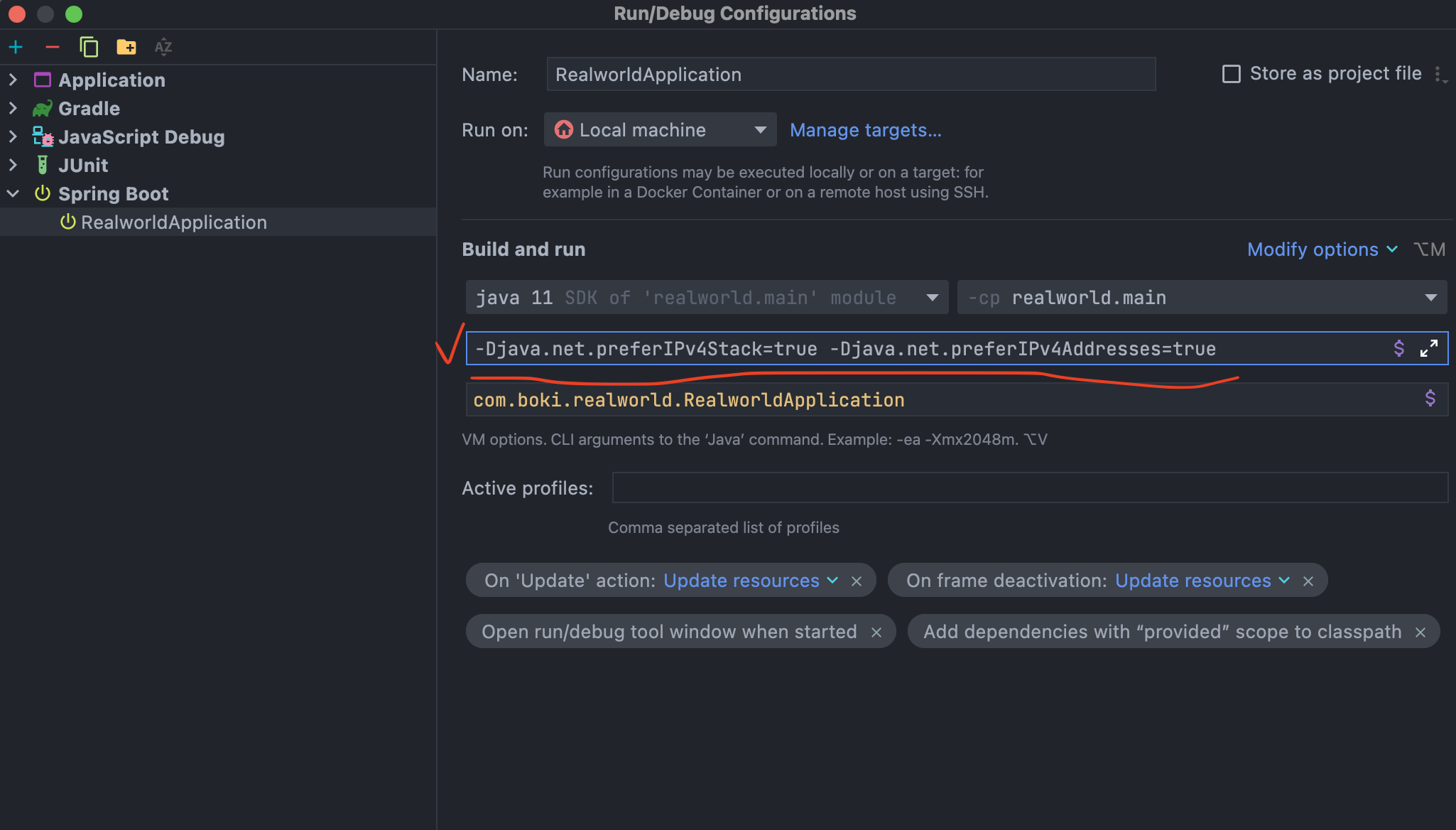This screenshot has height=830, width=1456.
Task: Click the Copy Configuration icon
Action: (x=89, y=48)
